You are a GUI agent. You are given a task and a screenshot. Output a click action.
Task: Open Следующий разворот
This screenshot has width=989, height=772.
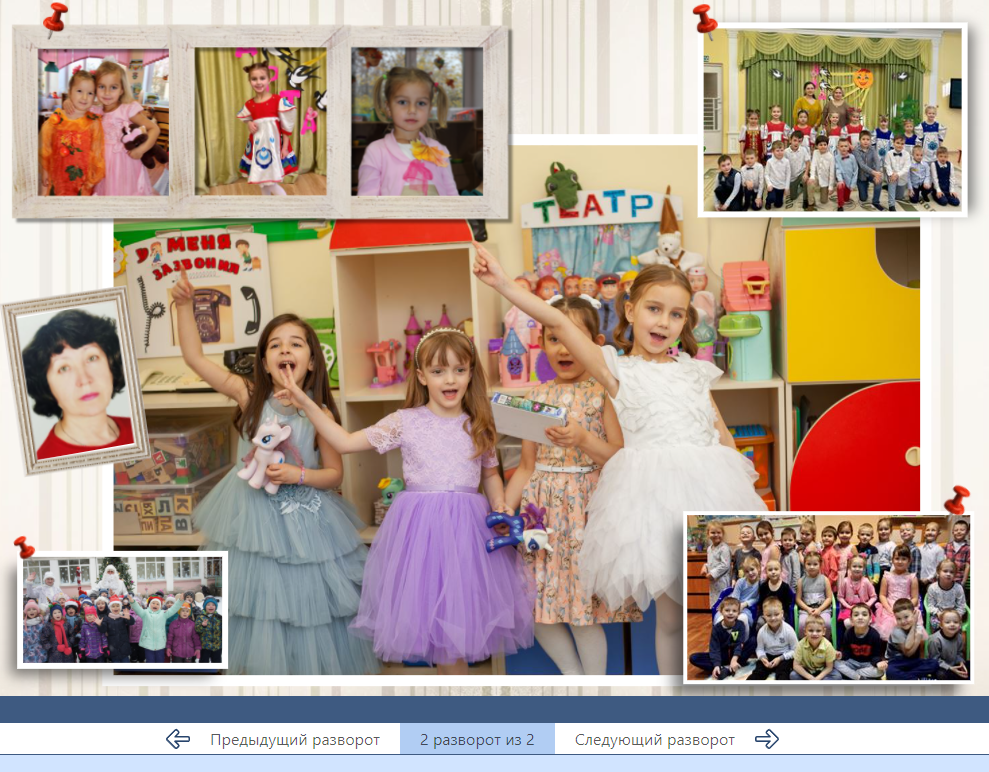click(x=654, y=740)
